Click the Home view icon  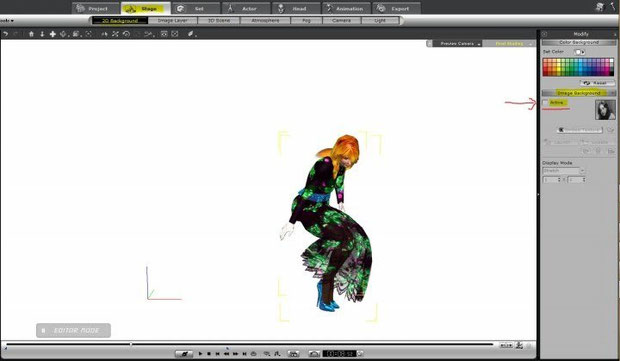pos(31,34)
